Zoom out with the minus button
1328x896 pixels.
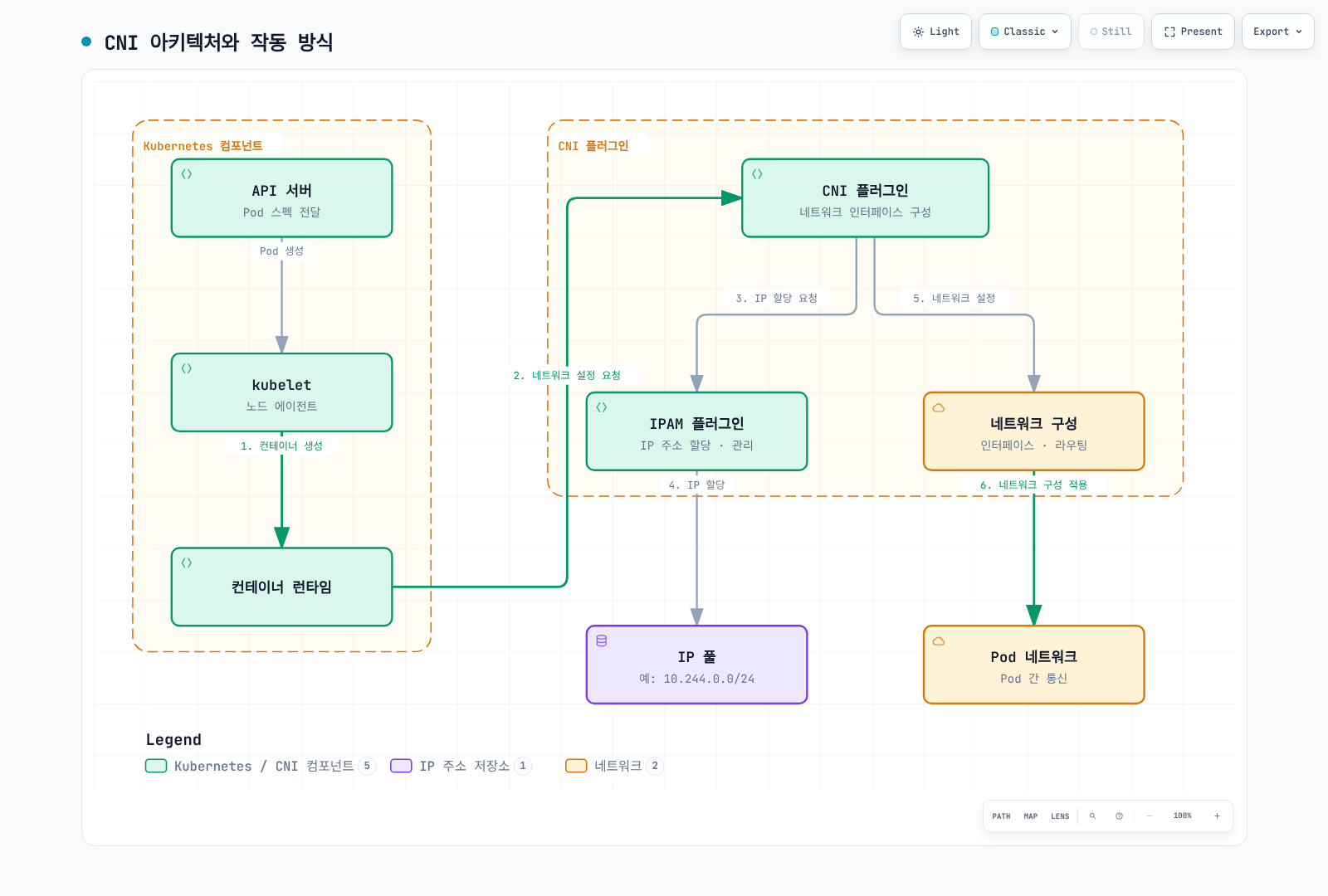pyautogui.click(x=1149, y=816)
